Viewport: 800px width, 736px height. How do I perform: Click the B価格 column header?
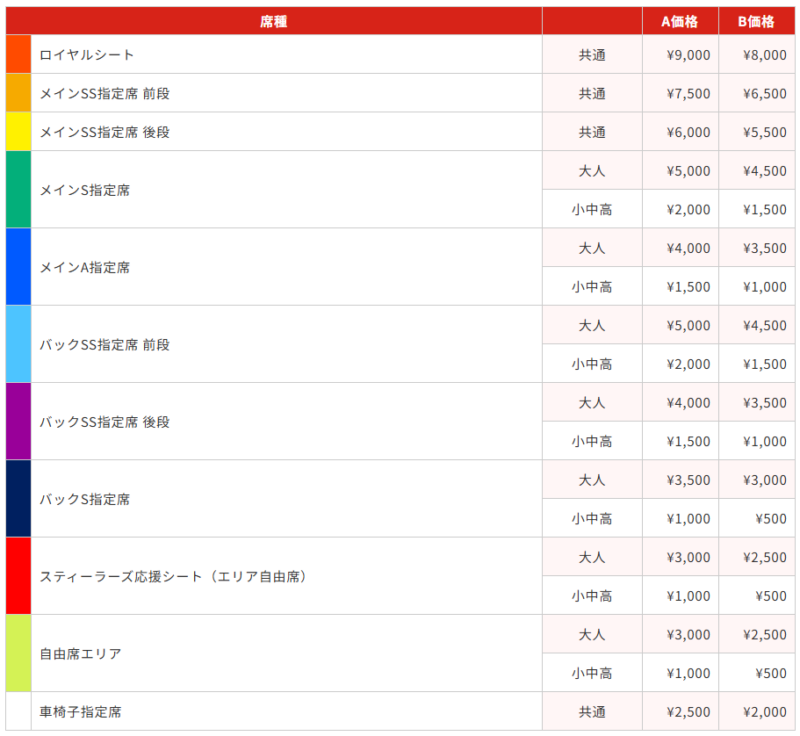[x=757, y=21]
